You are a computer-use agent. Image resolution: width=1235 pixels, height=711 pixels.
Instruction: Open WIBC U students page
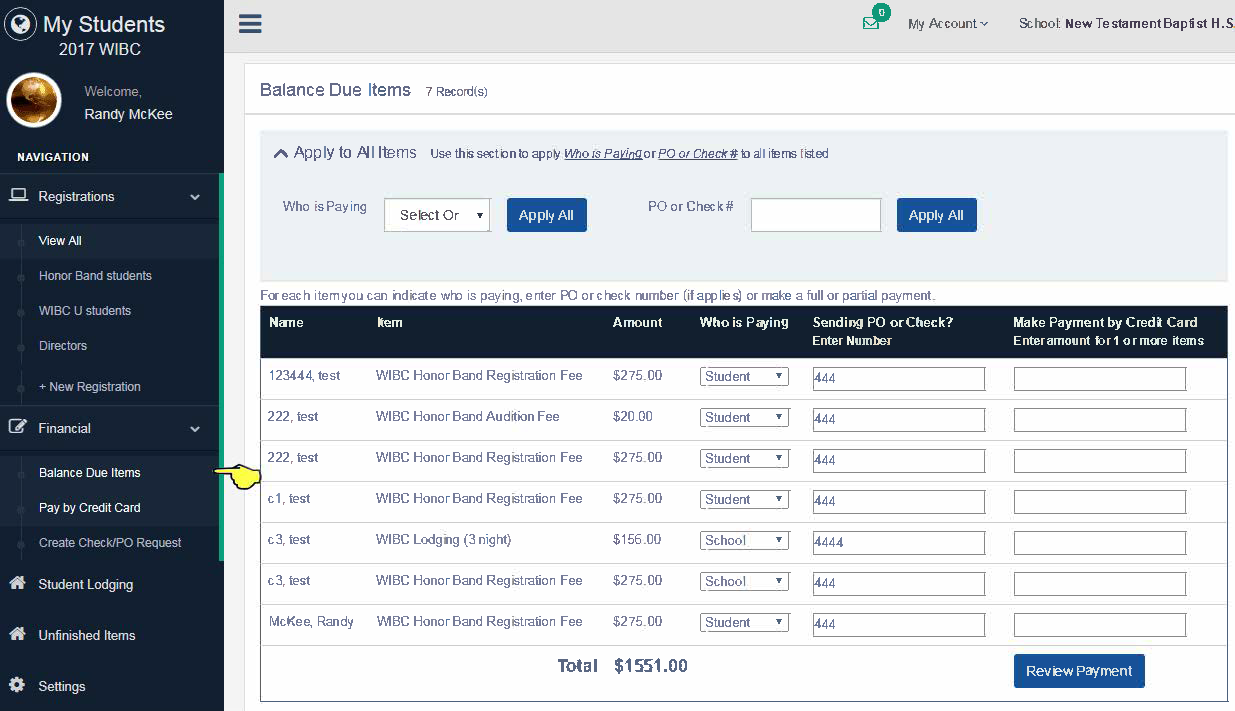(x=85, y=311)
